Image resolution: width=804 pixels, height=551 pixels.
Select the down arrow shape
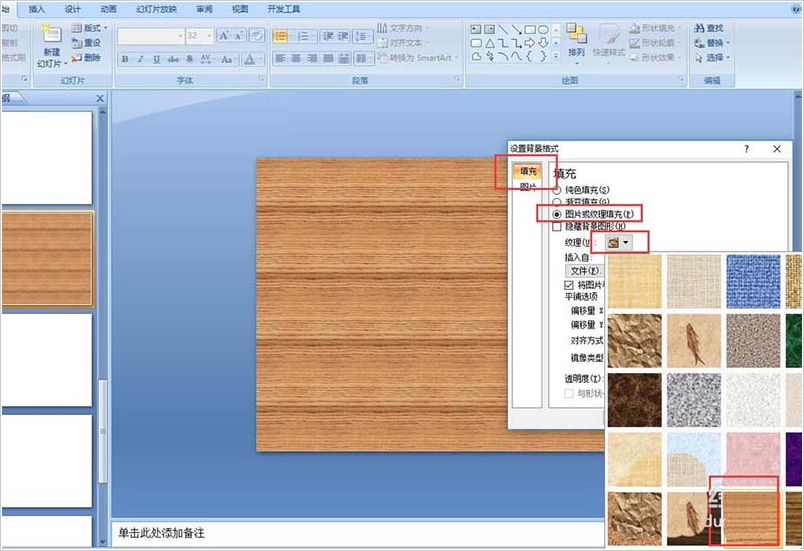(544, 43)
